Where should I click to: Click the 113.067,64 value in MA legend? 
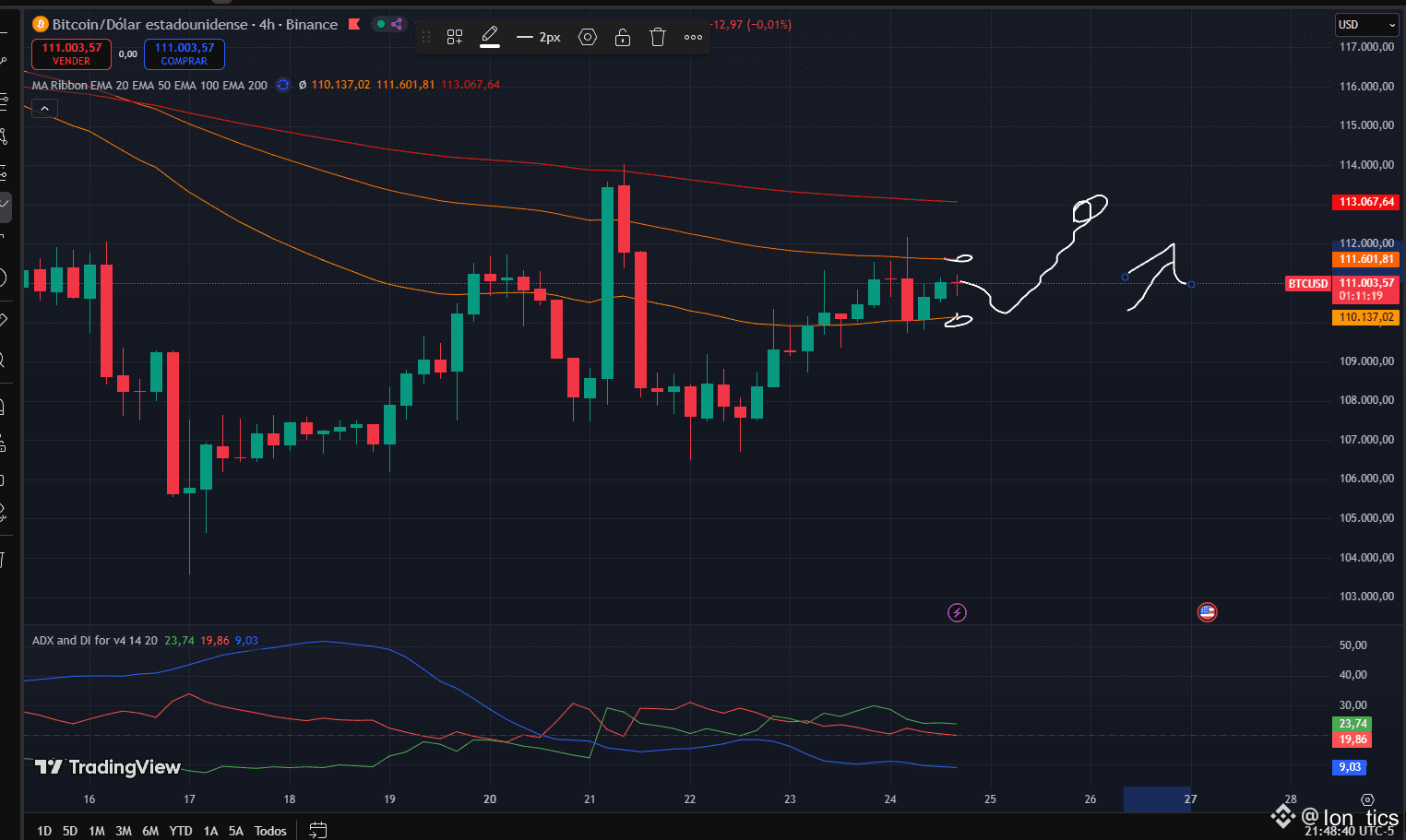click(471, 85)
